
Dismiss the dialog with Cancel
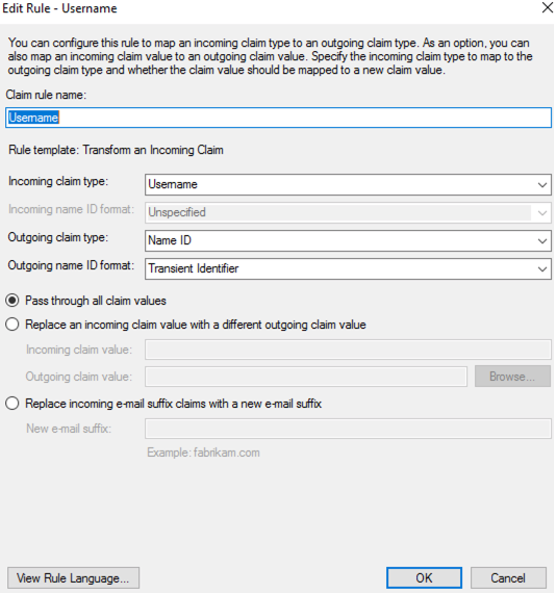coord(508,578)
